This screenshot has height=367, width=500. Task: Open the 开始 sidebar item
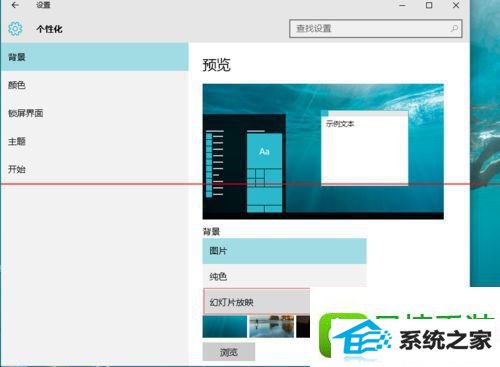(x=95, y=169)
